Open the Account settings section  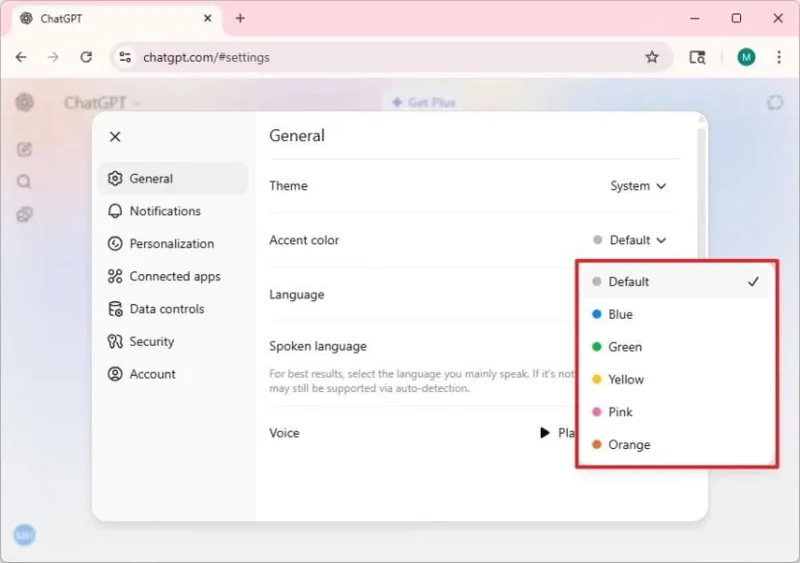173,374
